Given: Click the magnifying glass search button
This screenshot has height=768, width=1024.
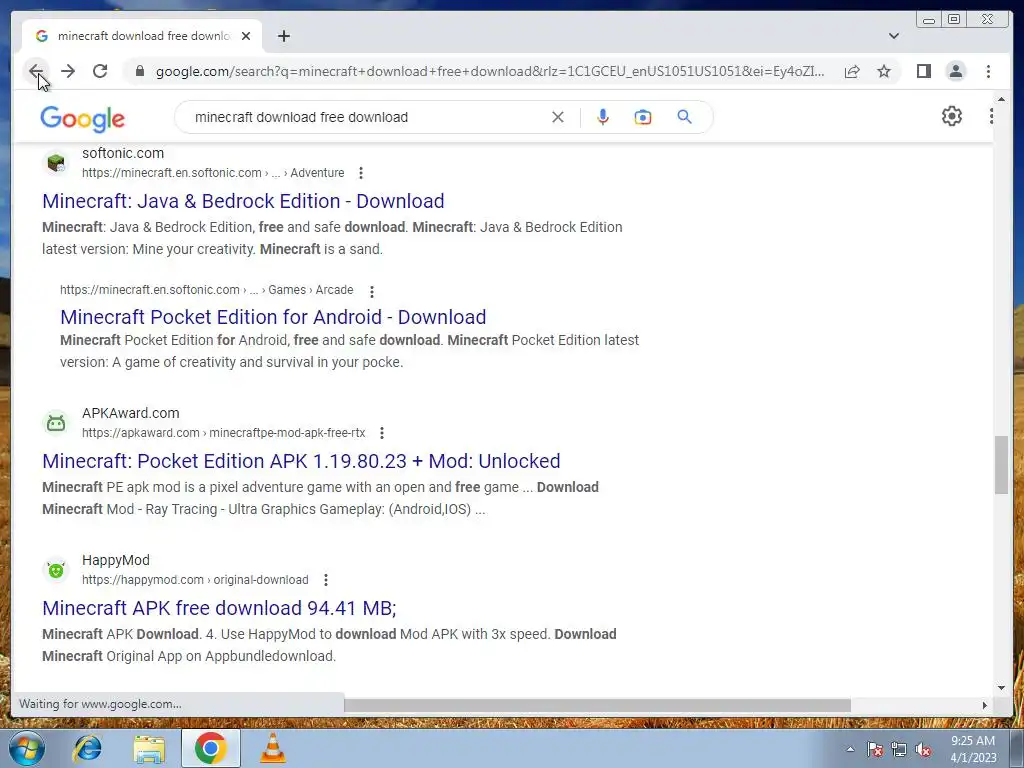Looking at the screenshot, I should point(684,117).
